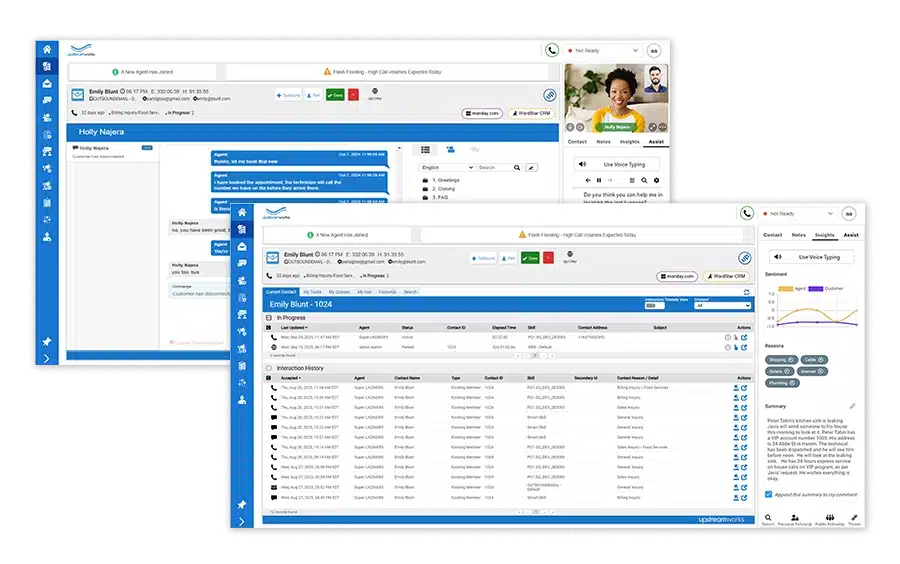Toggle Append this summary to my comment checkbox
The height and width of the screenshot is (564, 900).
[x=768, y=494]
